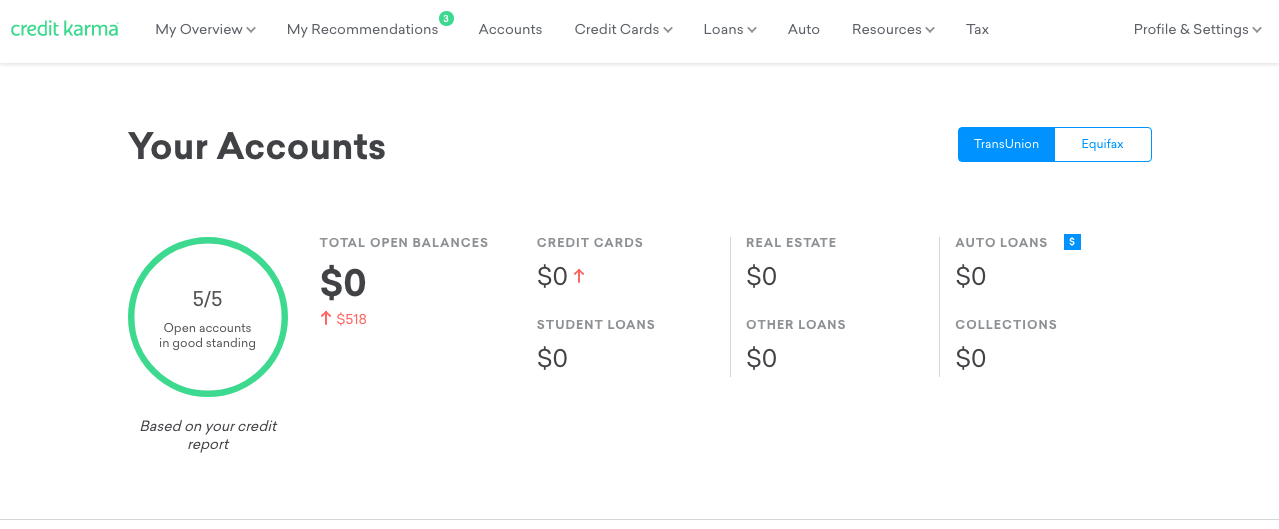Click the 5/5 open accounts circle
Image resolution: width=1279 pixels, height=529 pixels.
tap(208, 317)
